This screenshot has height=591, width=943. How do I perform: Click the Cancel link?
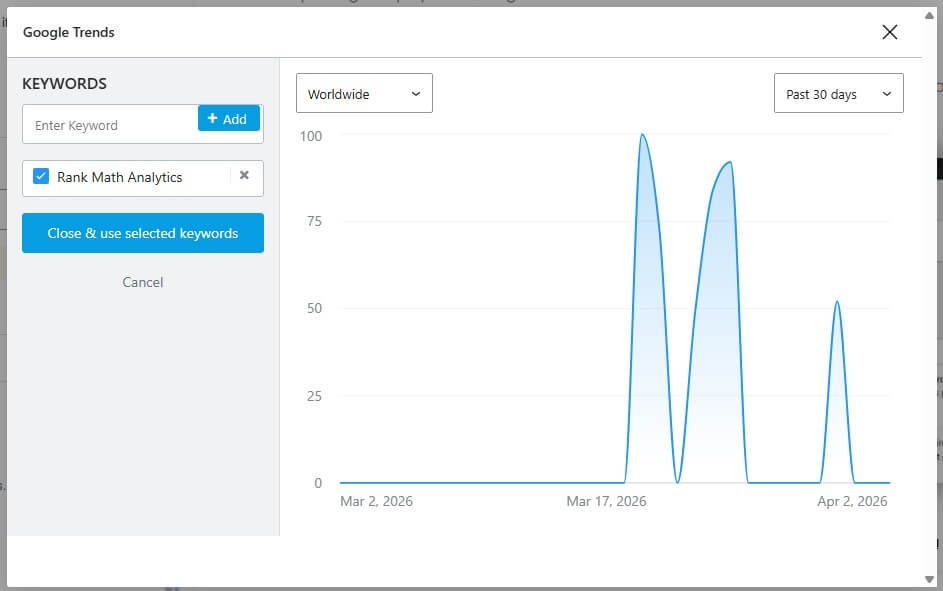click(x=142, y=282)
